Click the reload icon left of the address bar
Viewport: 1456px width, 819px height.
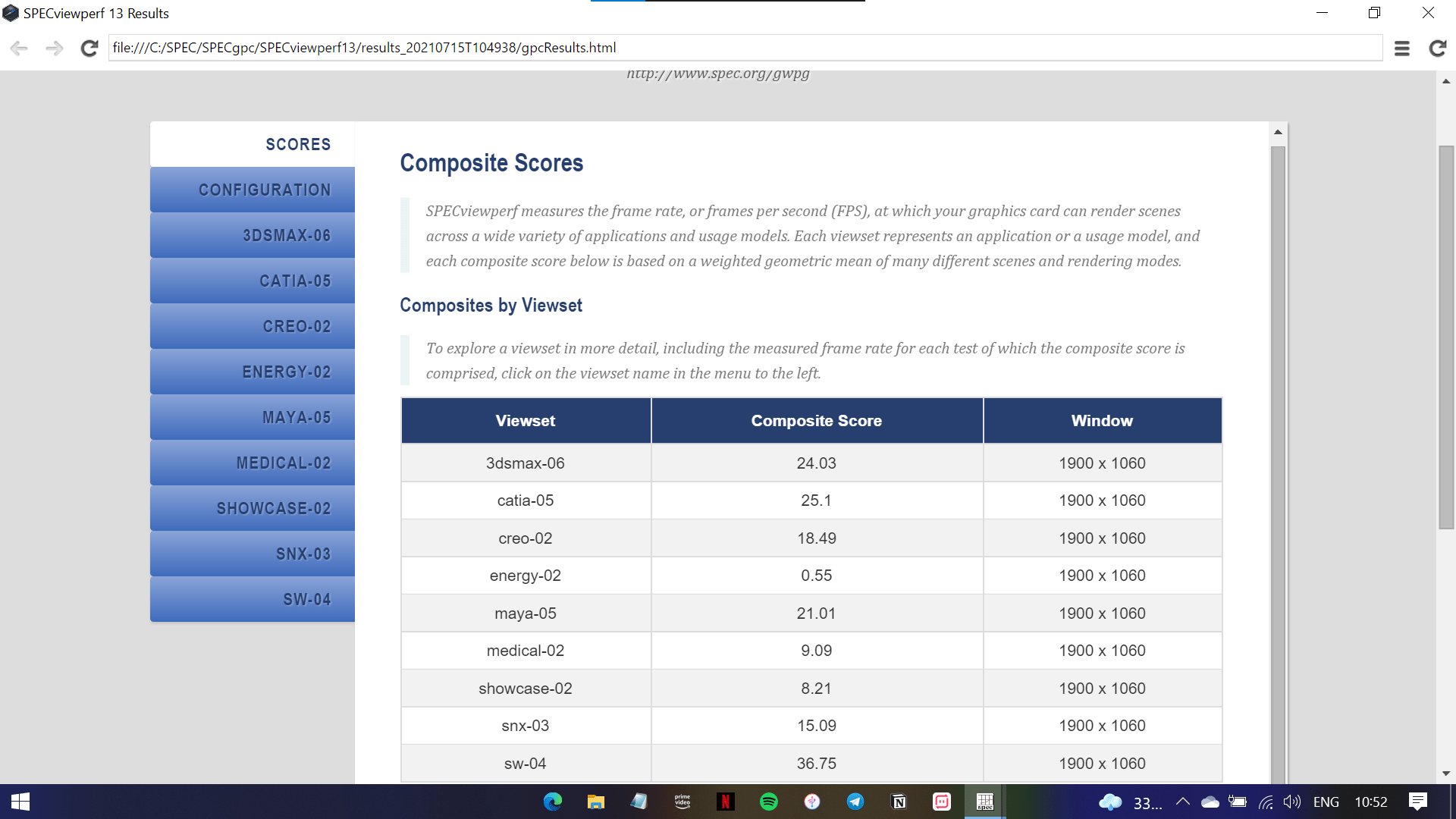click(x=89, y=49)
